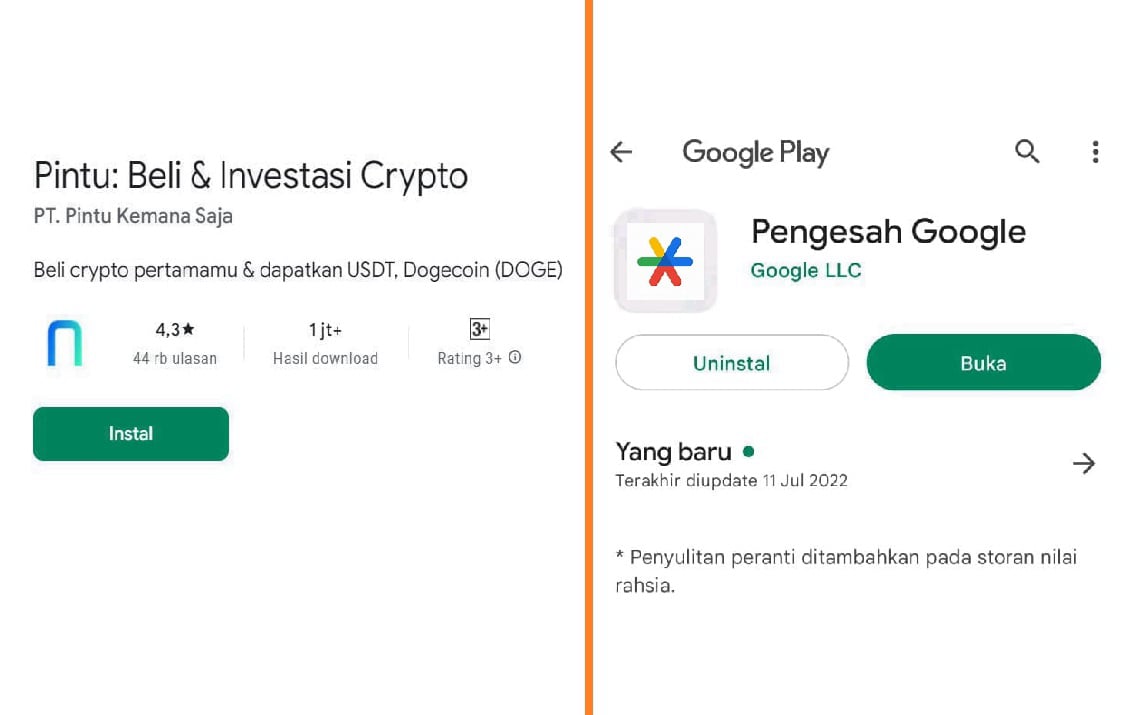1132x715 pixels.
Task: Open the Google LLC developer link
Action: point(805,270)
